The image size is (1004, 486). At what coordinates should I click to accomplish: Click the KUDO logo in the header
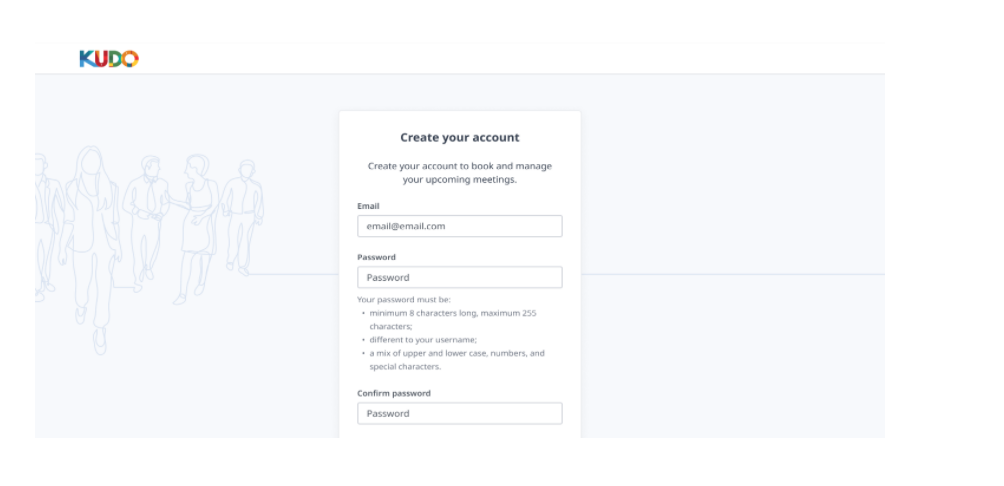(x=109, y=59)
